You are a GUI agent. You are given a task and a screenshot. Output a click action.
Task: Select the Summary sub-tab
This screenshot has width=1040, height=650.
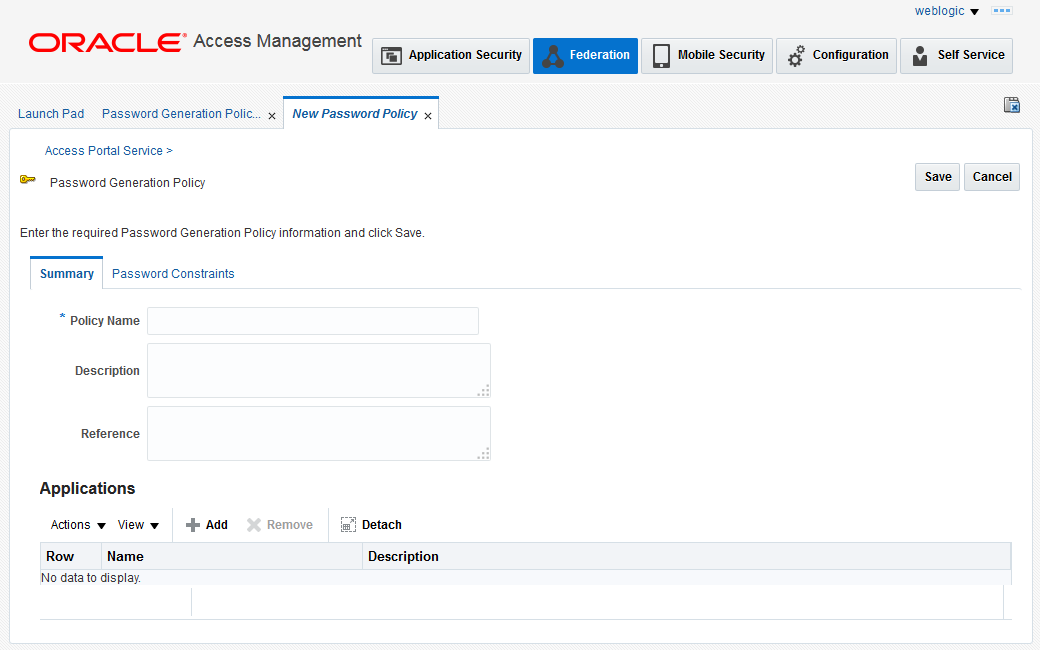point(66,273)
